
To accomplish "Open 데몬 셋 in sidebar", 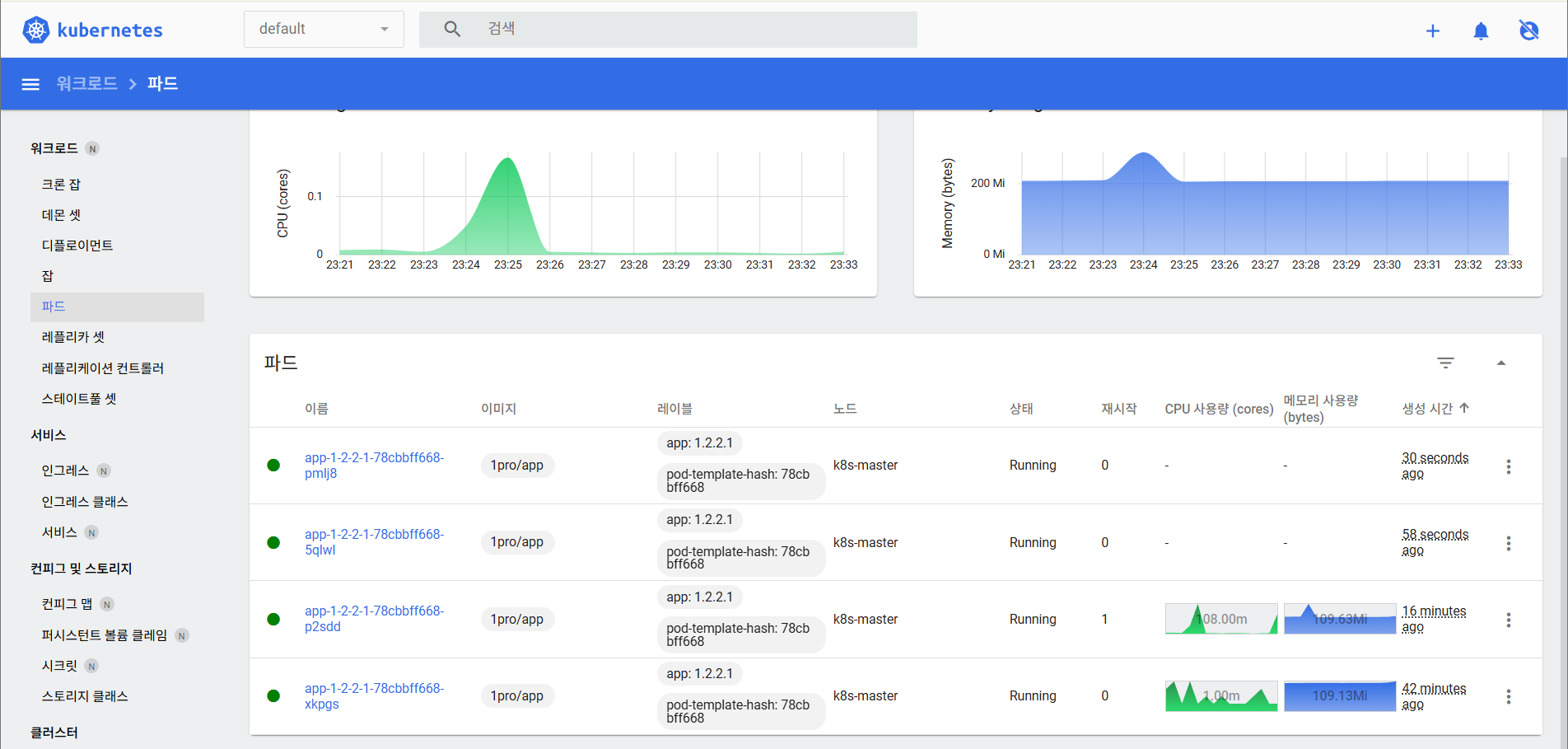I will tap(61, 215).
